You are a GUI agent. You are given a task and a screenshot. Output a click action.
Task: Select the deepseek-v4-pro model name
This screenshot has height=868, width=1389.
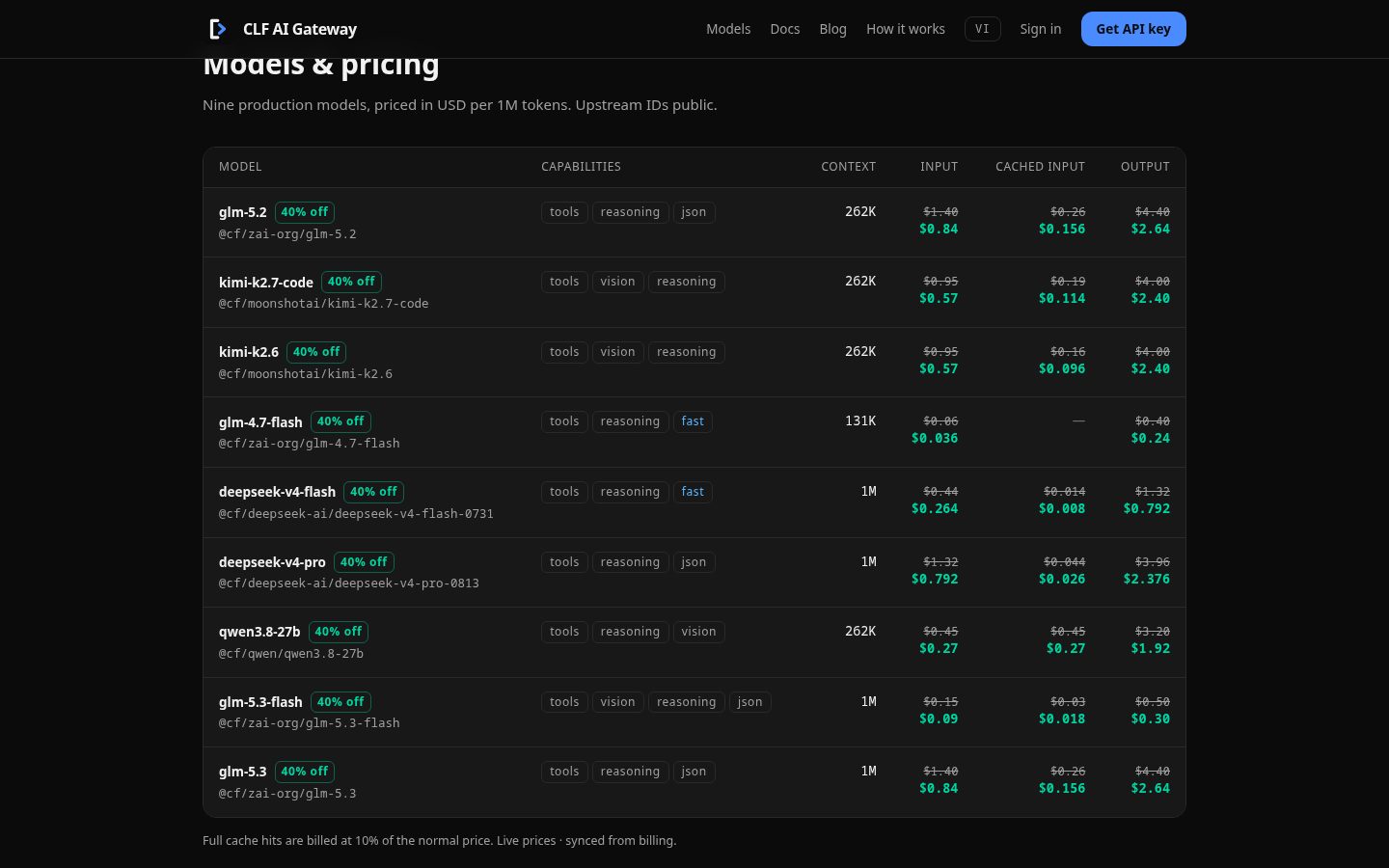[x=272, y=562]
